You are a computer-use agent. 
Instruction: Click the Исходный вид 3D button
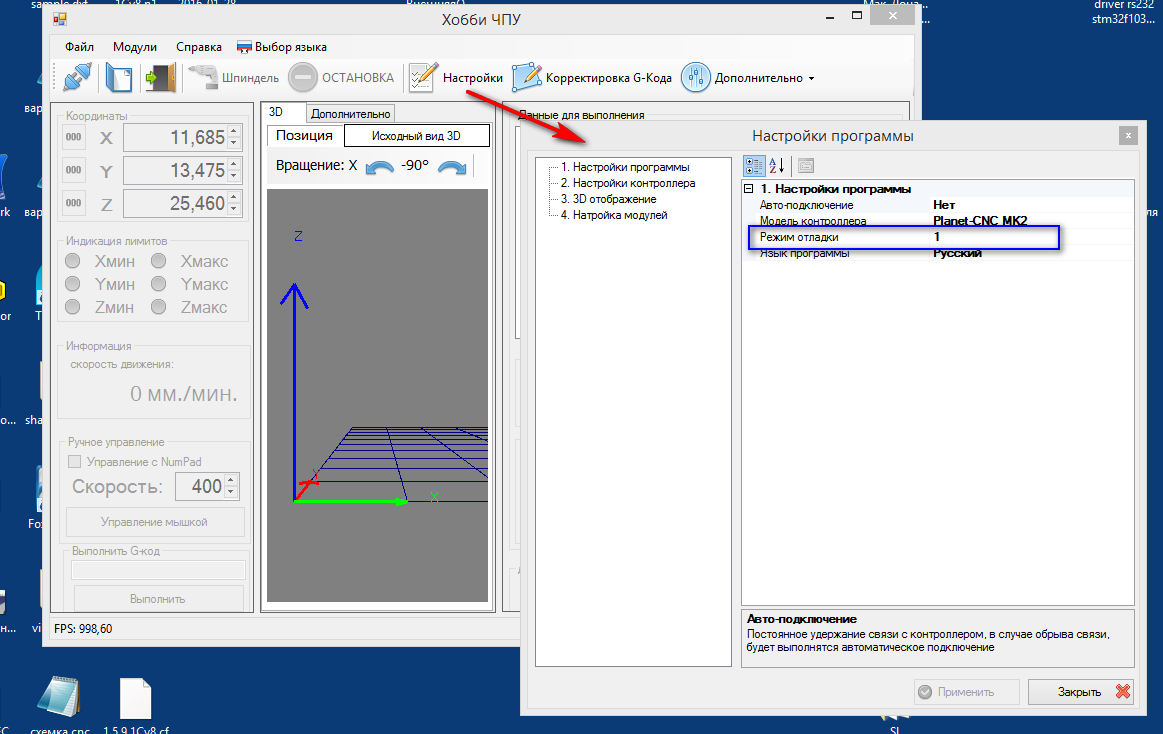coord(416,136)
